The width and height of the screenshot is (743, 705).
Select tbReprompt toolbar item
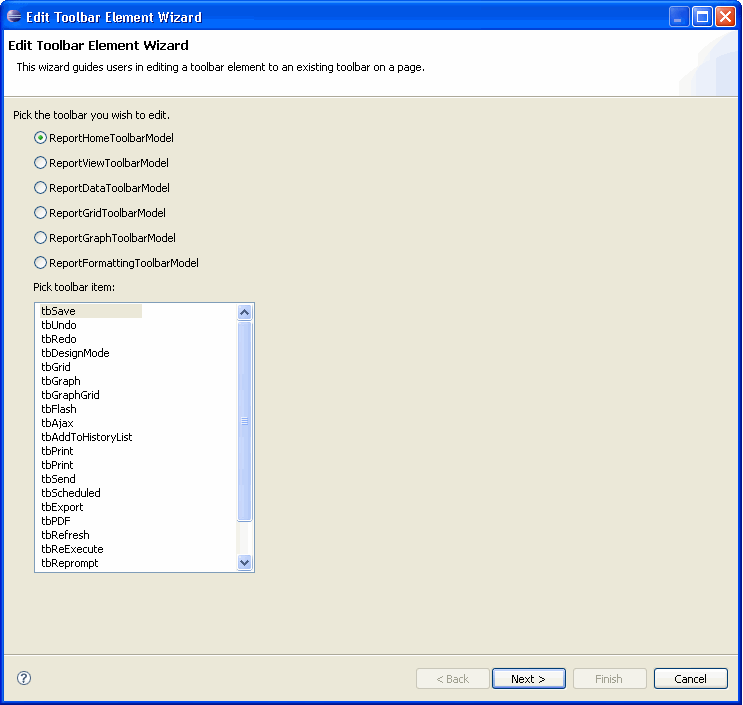coord(70,563)
